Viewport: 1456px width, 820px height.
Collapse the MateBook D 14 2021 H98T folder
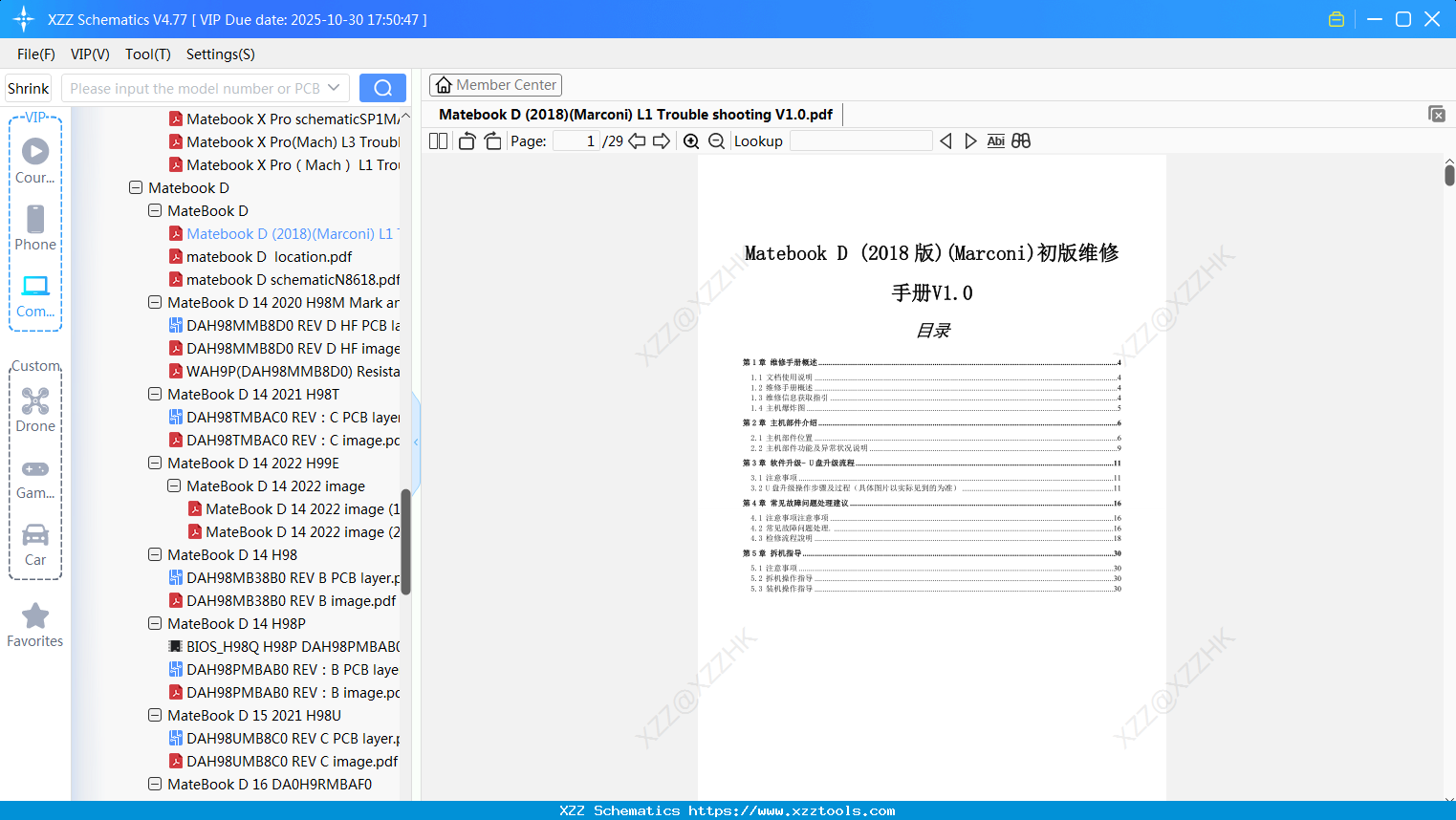(155, 395)
